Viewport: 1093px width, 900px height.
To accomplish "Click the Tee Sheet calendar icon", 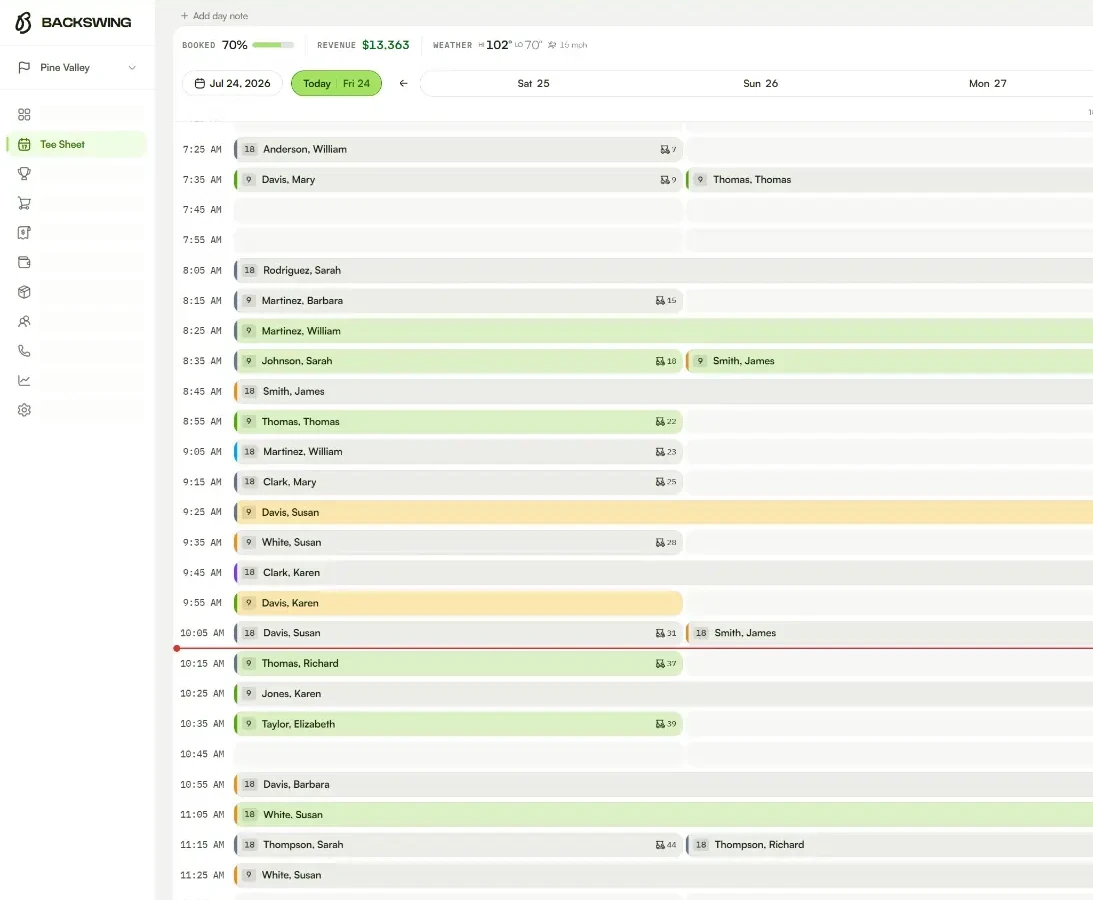I will tap(24, 144).
